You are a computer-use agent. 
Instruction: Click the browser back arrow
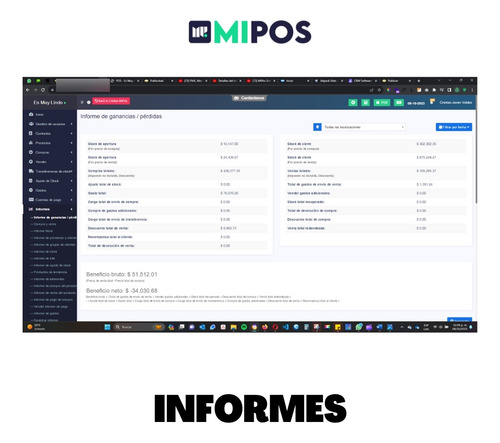[28, 90]
